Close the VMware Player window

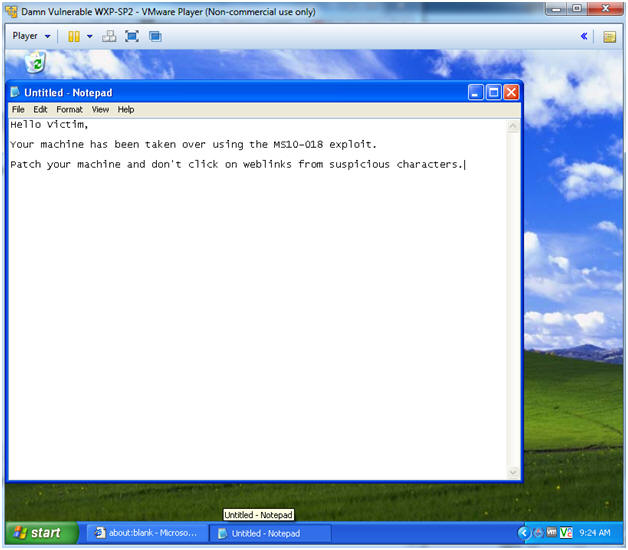pos(606,9)
